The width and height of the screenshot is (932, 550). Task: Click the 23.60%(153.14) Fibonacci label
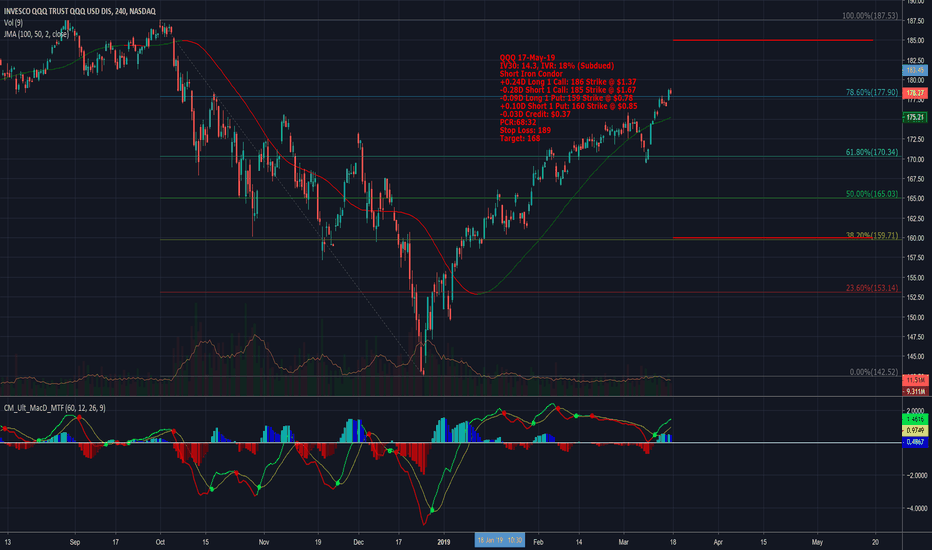(x=871, y=288)
